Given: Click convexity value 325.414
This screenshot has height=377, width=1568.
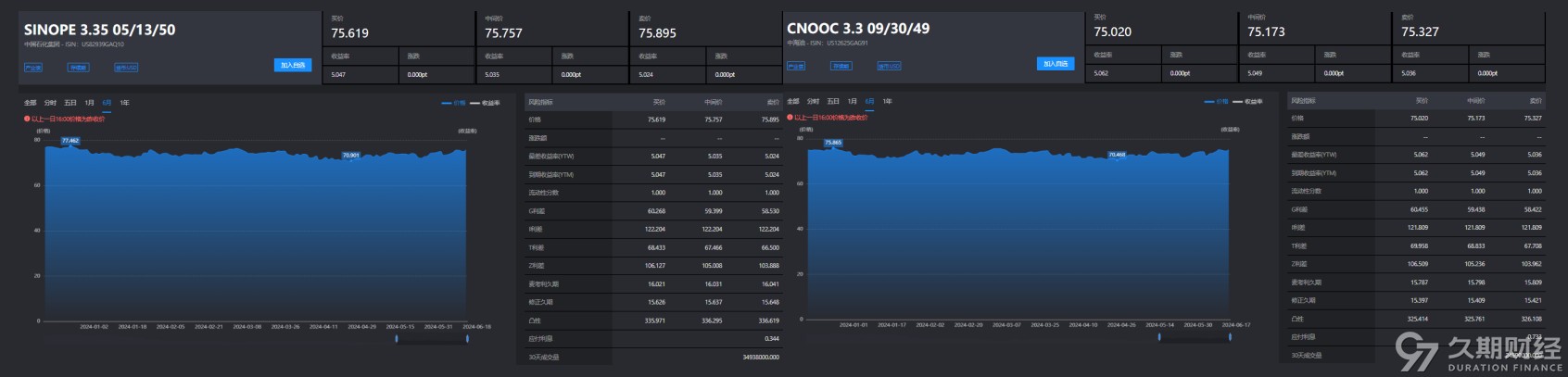Looking at the screenshot, I should (1418, 319).
